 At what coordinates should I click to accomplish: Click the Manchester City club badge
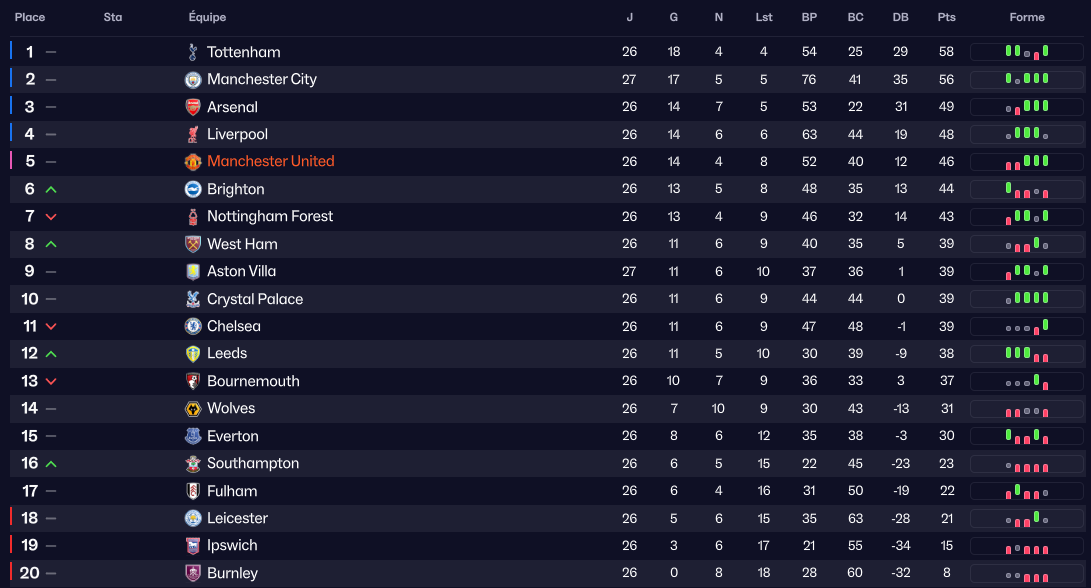193,79
